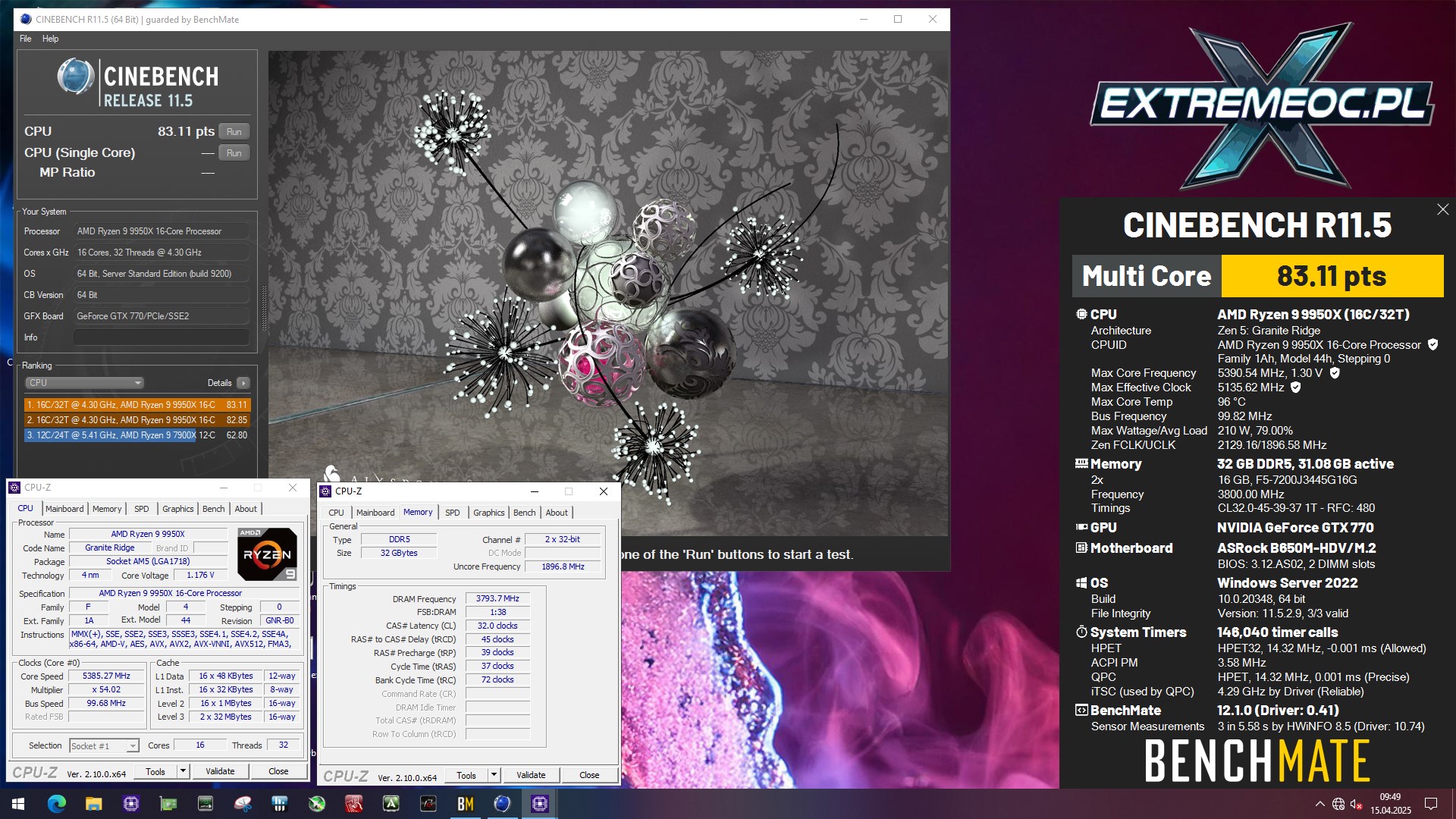The height and width of the screenshot is (819, 1456).
Task: Select ranking entry for Ryzen 9 7900X
Action: pyautogui.click(x=137, y=435)
